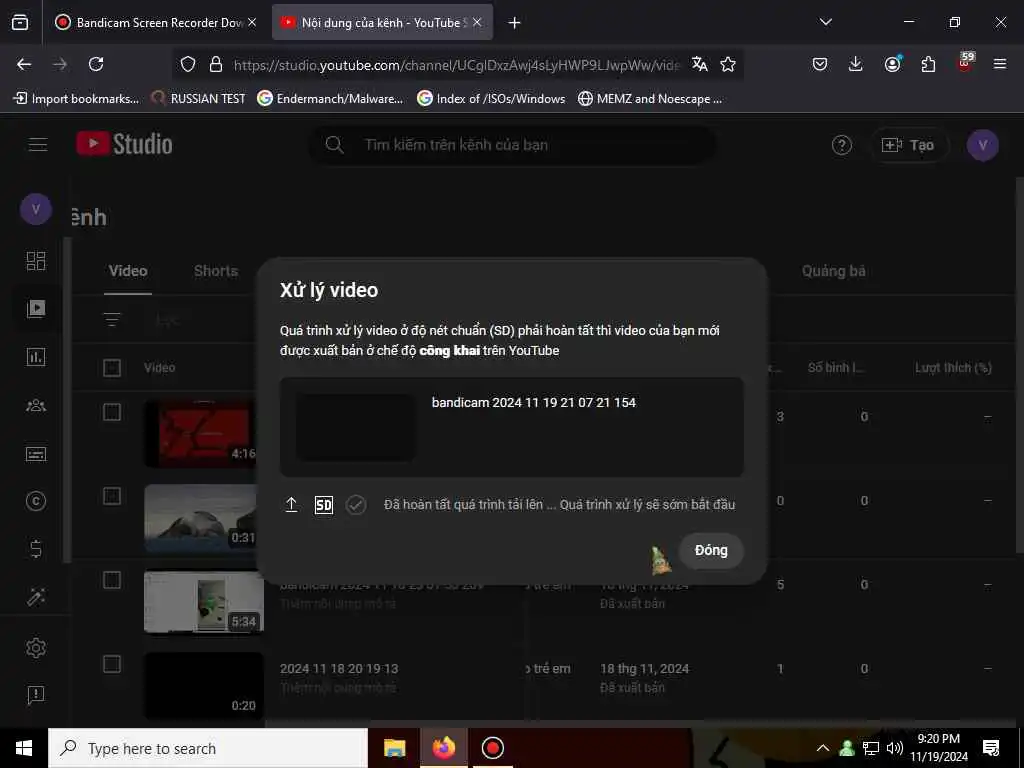Open the Subtitles icon in the sidebar
The image size is (1024, 768).
pyautogui.click(x=36, y=454)
